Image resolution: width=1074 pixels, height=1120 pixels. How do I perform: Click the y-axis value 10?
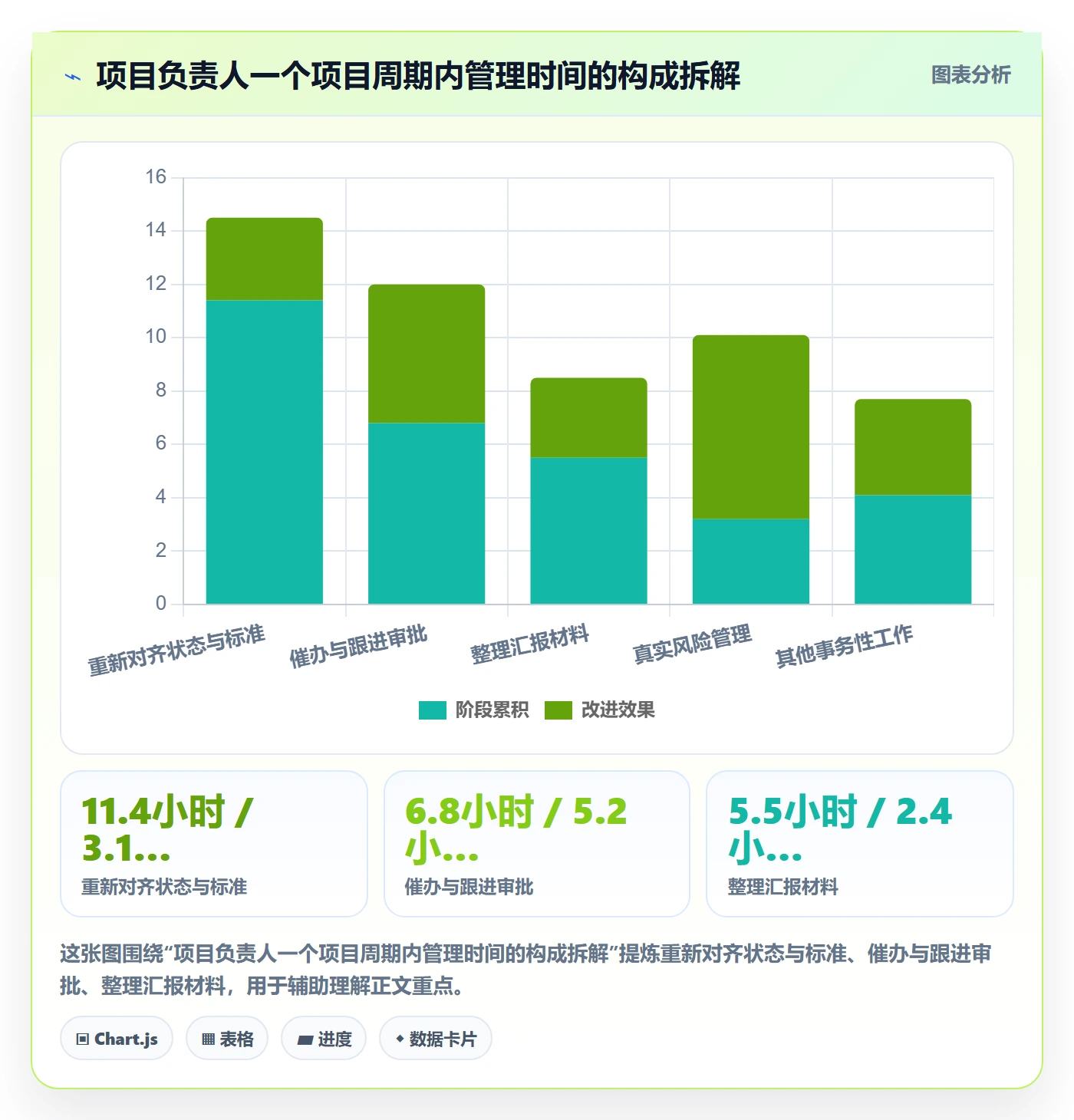[x=156, y=336]
